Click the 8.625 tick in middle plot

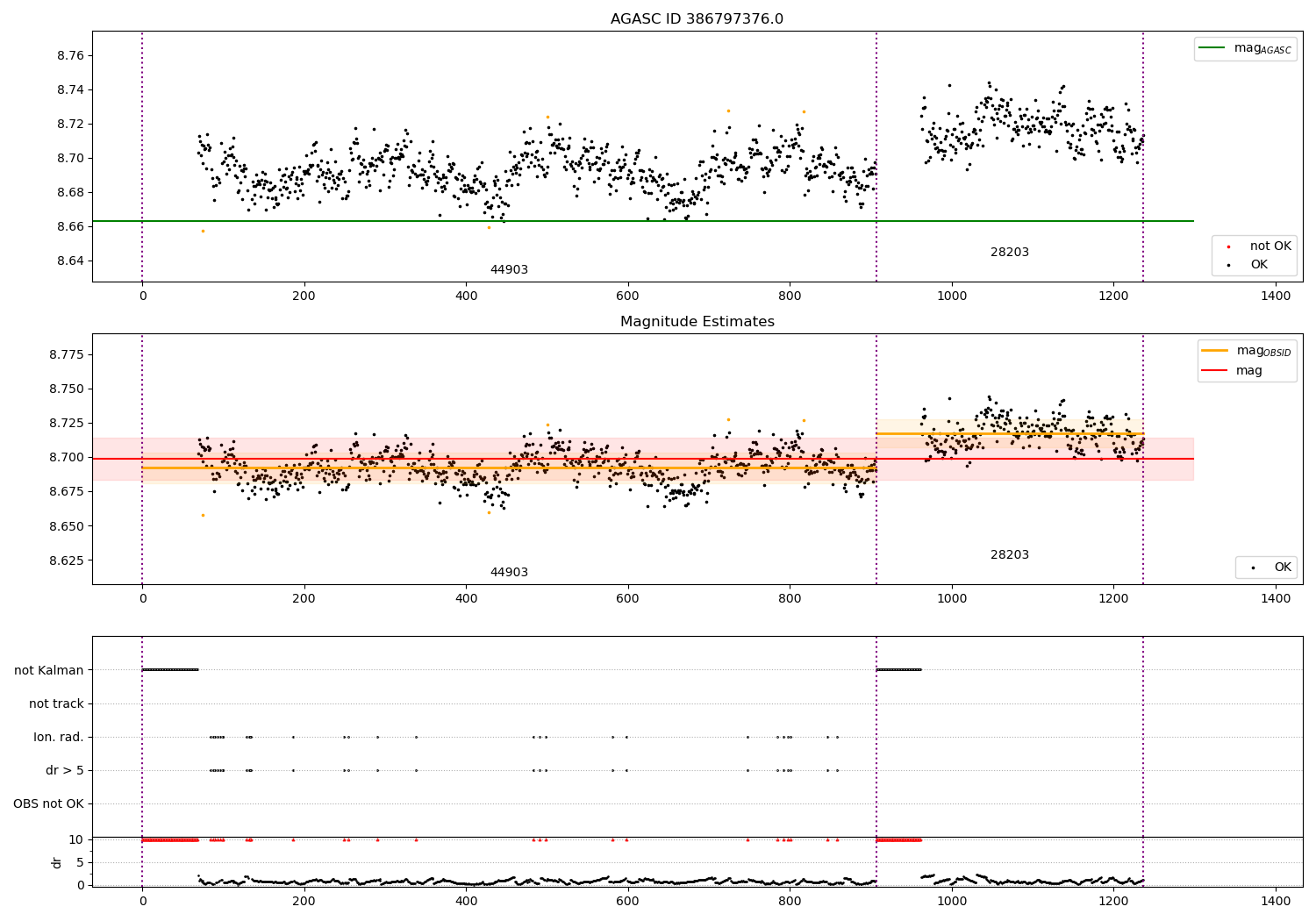[x=68, y=560]
